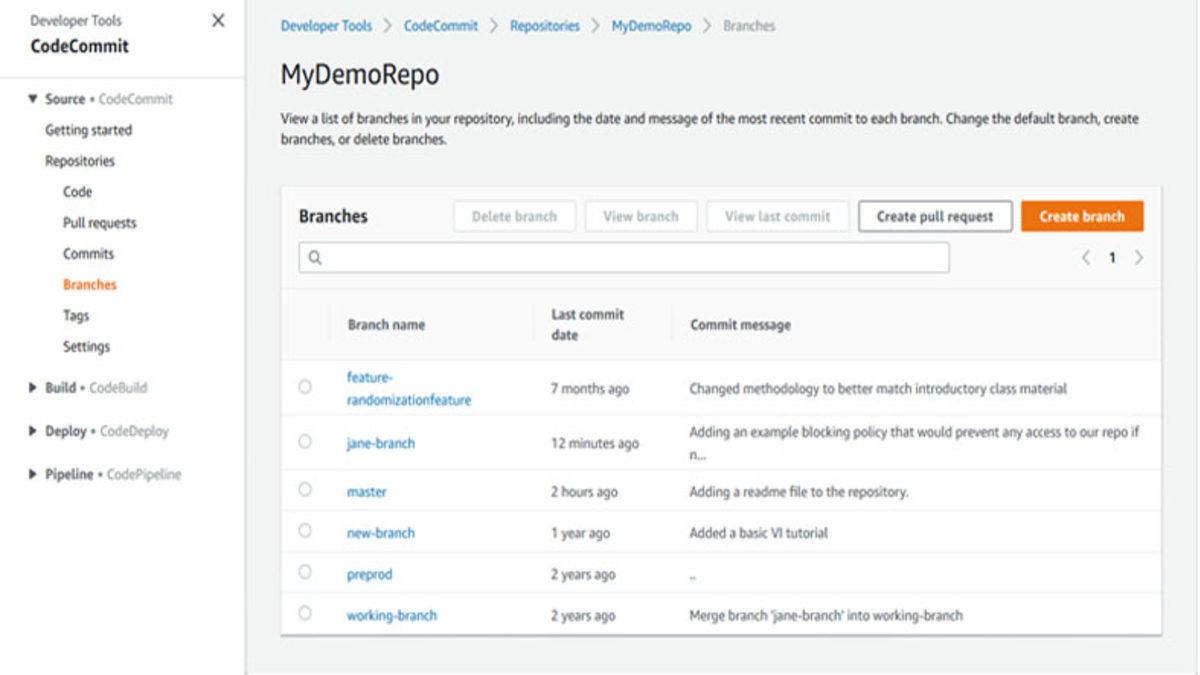Click the next page chevron in pagination
This screenshot has height=675, width=1200.
click(x=1139, y=257)
